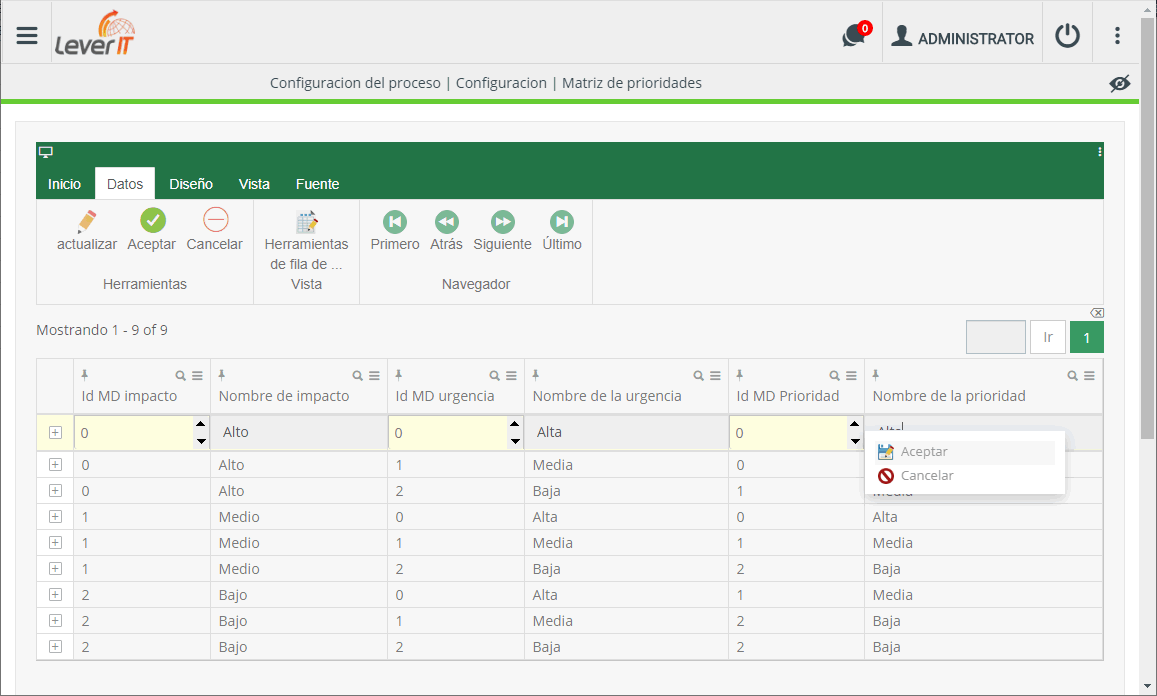Expand row Medio / Baja
The image size is (1157, 696).
55,568
